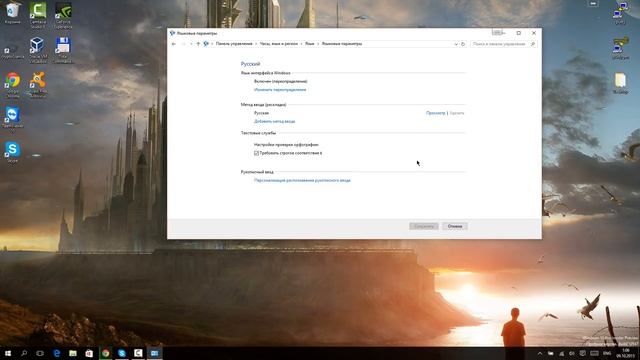Go to Часы, язык и регион breadcrumb
The height and width of the screenshot is (360, 640).
click(x=279, y=44)
